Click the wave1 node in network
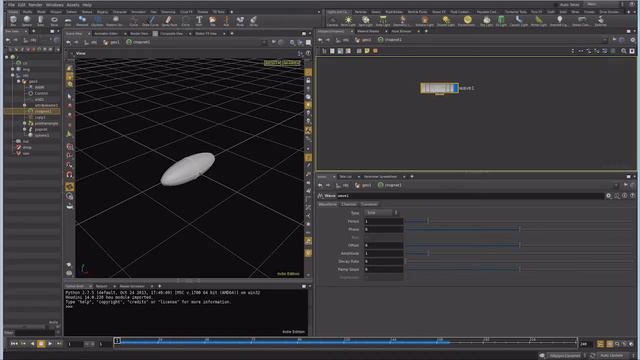 coord(439,88)
